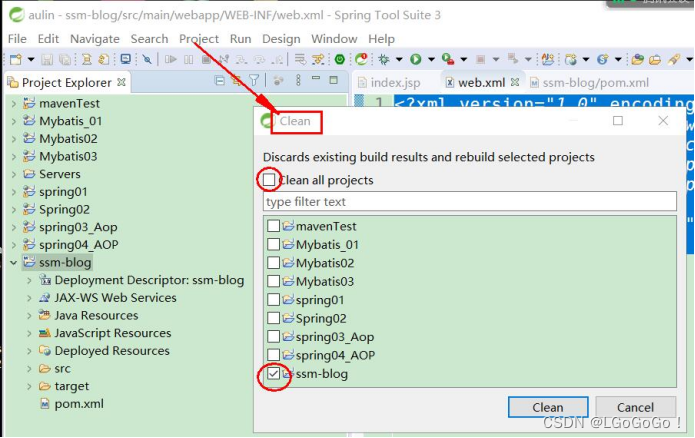
Task: Select the Deployed Resources node
Action: click(105, 351)
